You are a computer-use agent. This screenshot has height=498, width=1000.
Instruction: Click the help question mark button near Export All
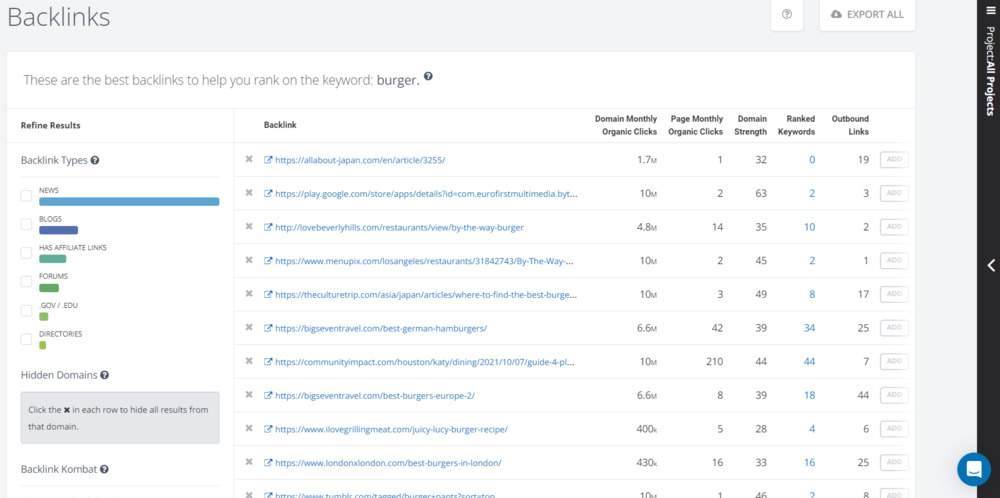[x=786, y=15]
